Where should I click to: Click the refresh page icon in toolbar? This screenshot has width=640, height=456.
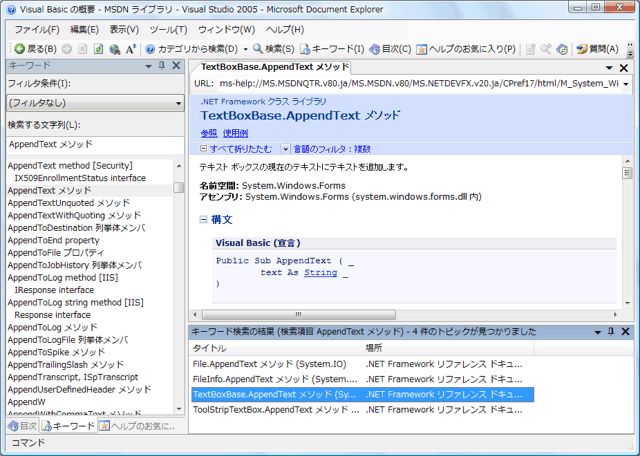(x=98, y=49)
